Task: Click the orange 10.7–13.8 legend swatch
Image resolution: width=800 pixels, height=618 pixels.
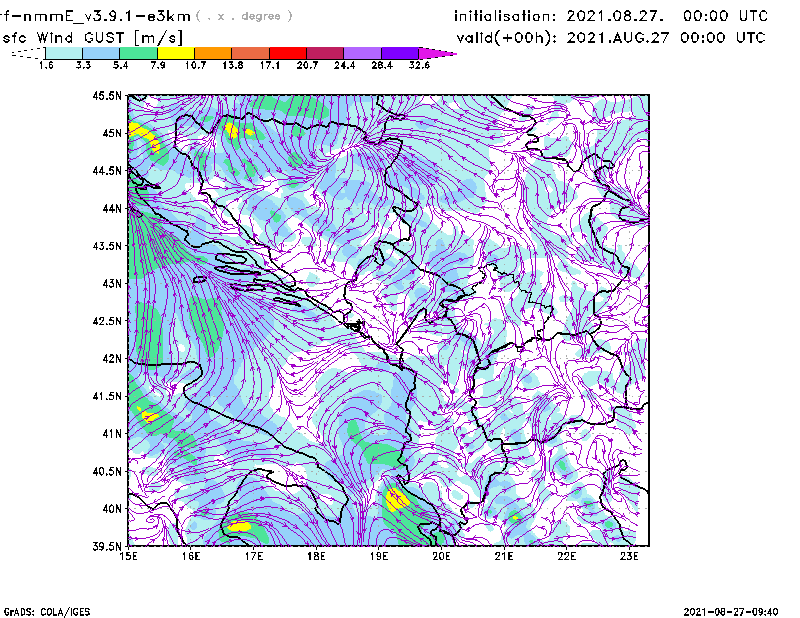Action: (x=213, y=53)
